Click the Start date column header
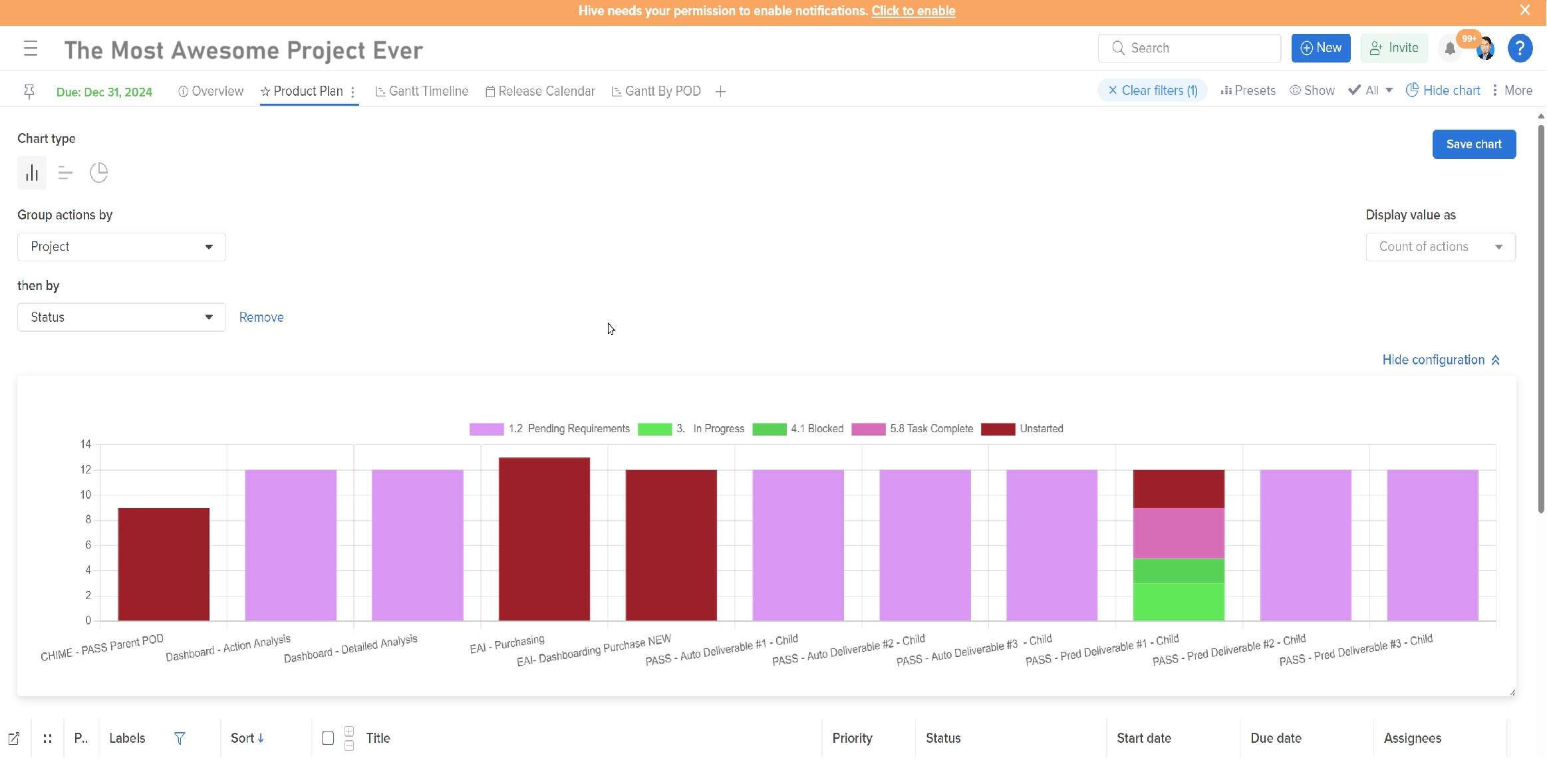Screen dimensions: 1547x784 [1144, 738]
